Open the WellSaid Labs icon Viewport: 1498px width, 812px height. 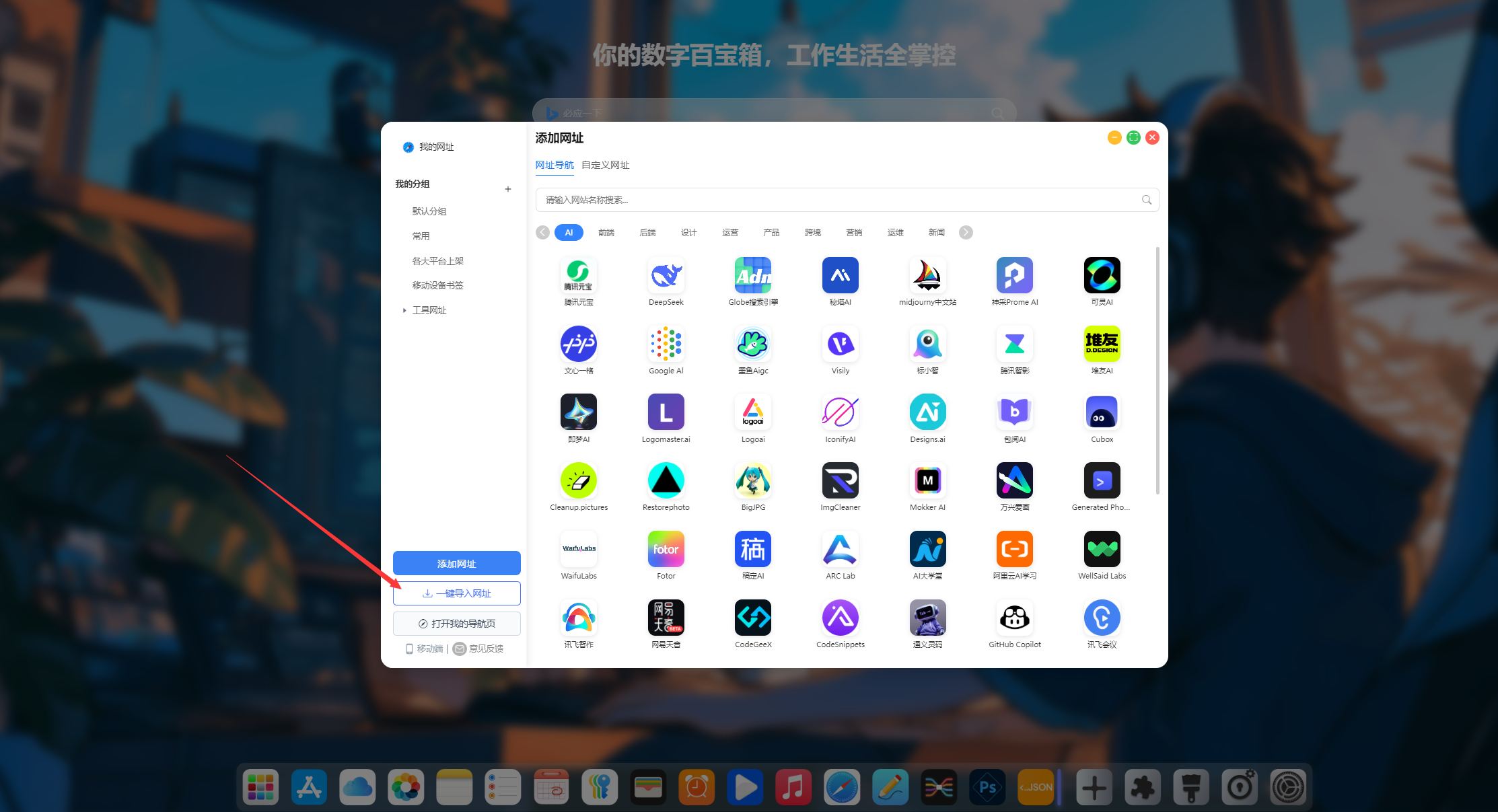[1102, 549]
